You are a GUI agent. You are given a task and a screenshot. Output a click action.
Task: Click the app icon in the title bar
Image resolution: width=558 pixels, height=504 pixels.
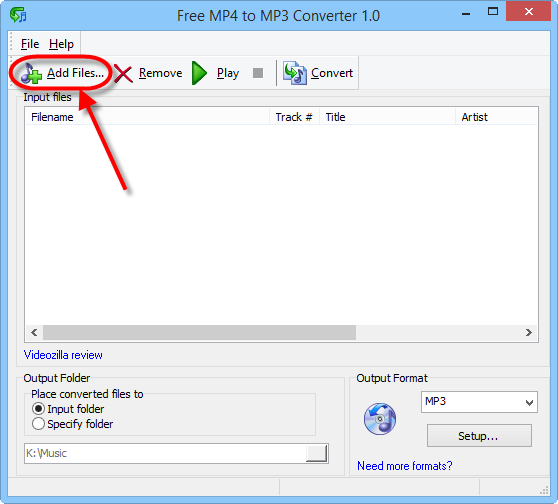(x=18, y=15)
